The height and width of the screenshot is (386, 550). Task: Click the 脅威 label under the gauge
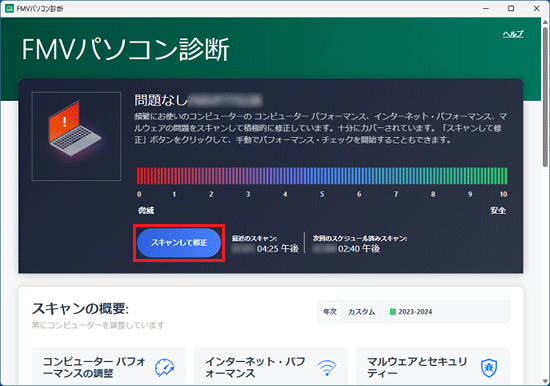(x=146, y=211)
